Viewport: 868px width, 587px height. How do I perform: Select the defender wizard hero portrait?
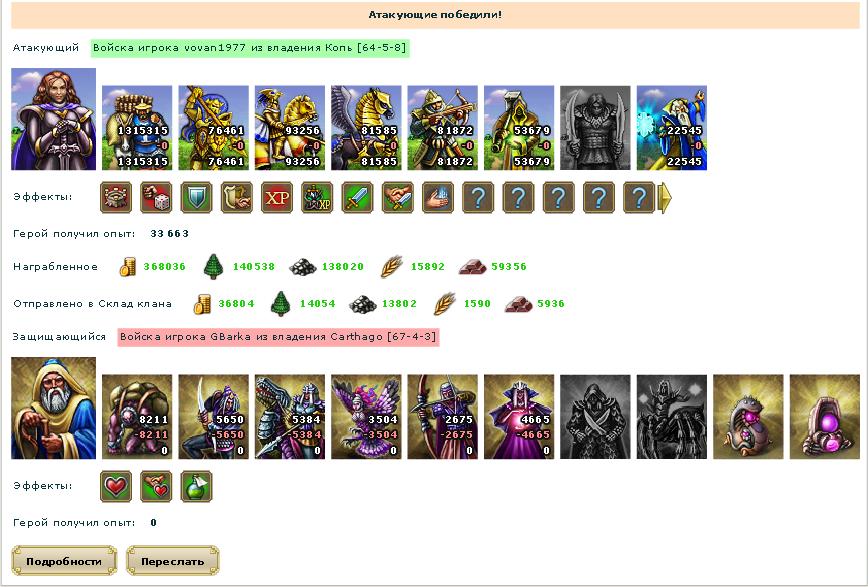point(54,408)
